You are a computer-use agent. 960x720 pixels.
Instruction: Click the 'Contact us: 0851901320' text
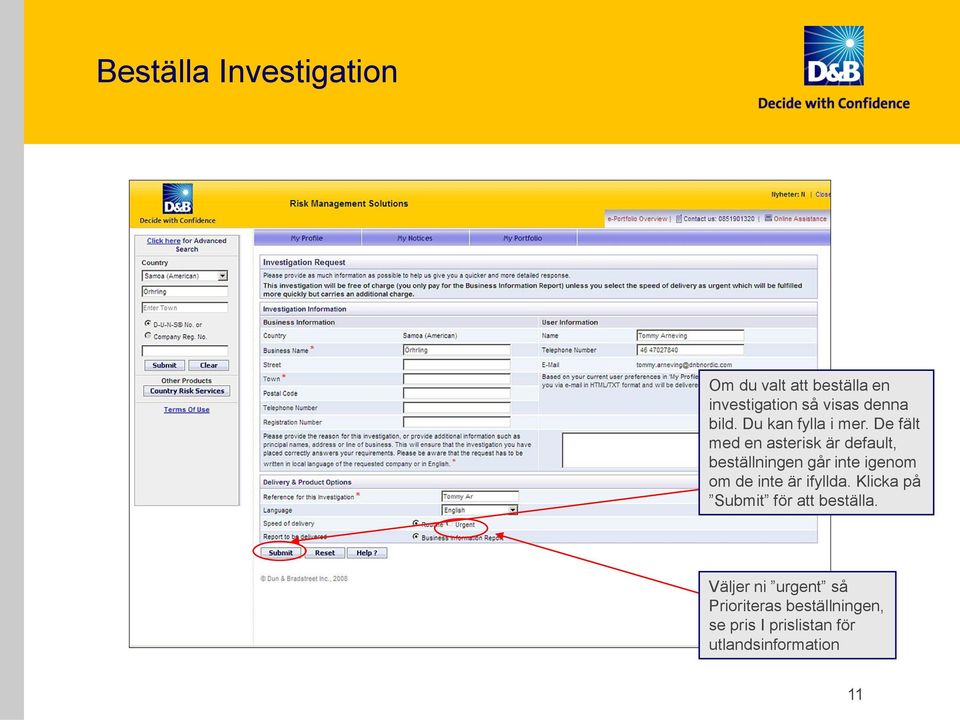pyautogui.click(x=719, y=219)
